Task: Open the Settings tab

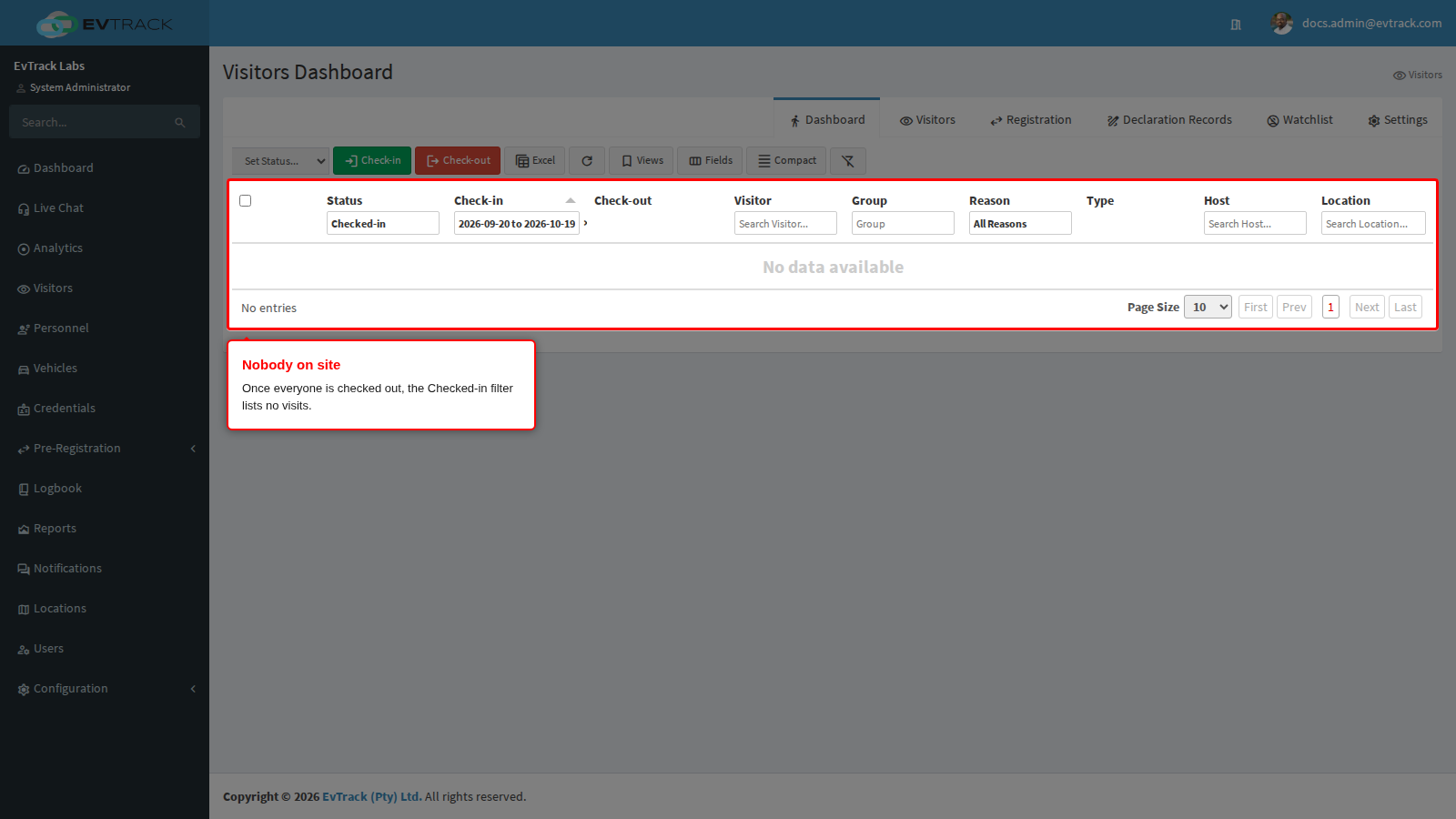Action: tap(1398, 120)
